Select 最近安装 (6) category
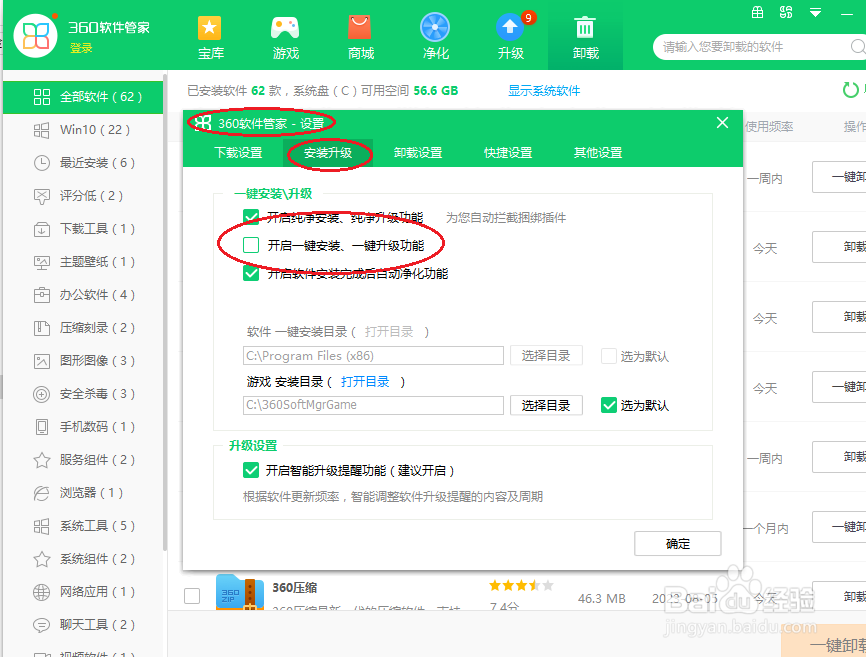866x657 pixels. tap(83, 163)
